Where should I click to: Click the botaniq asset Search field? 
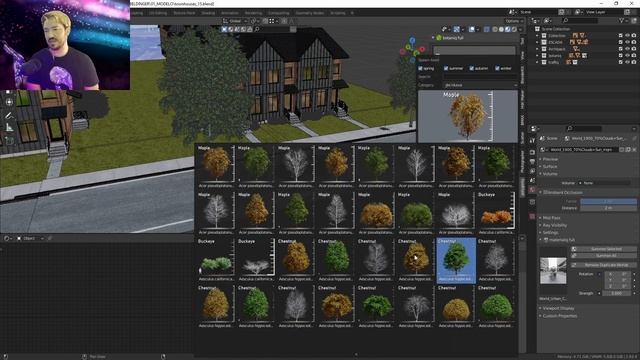click(x=480, y=76)
